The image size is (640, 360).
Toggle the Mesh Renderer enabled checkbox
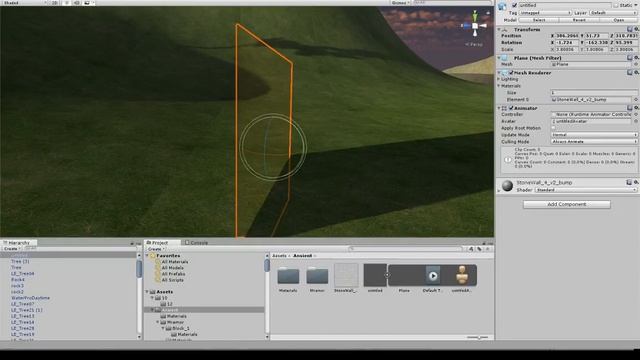coord(511,73)
